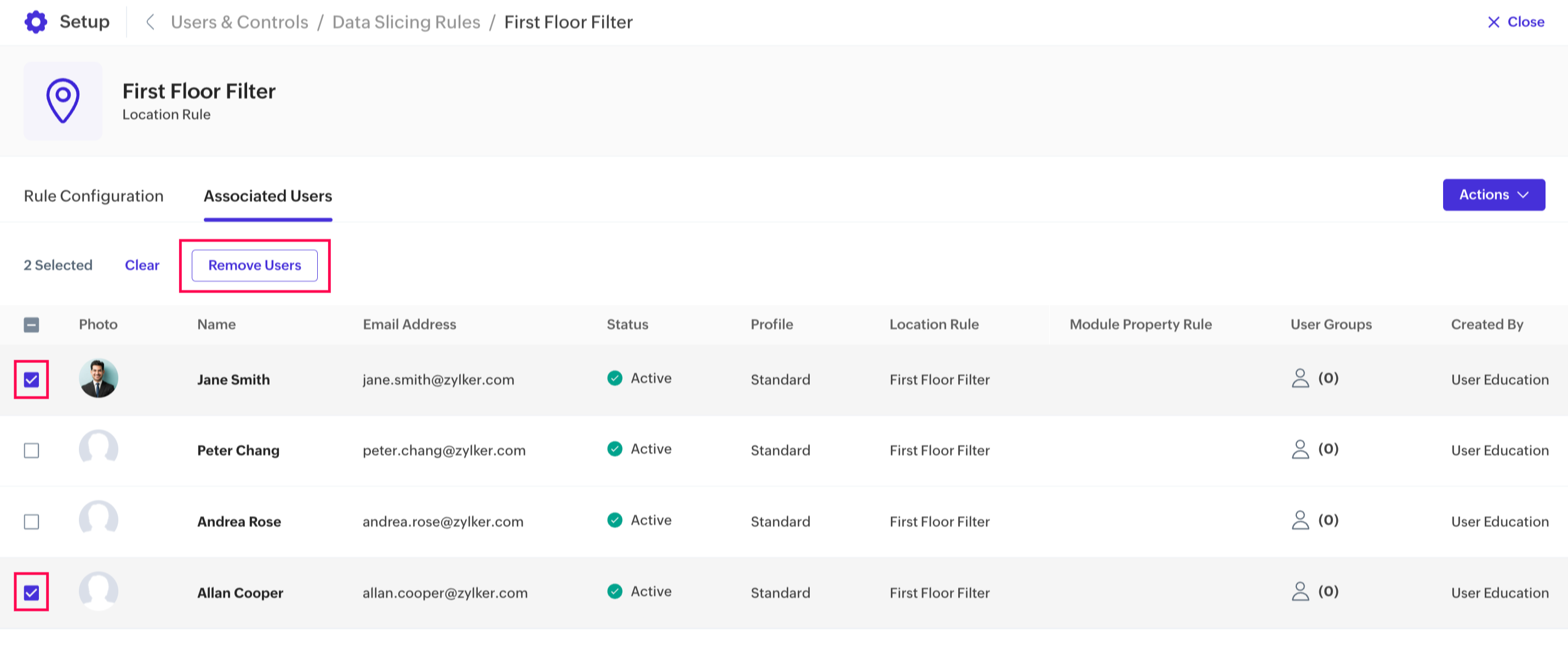Click the Remove Users button
The height and width of the screenshot is (666, 1568).
tap(254, 265)
